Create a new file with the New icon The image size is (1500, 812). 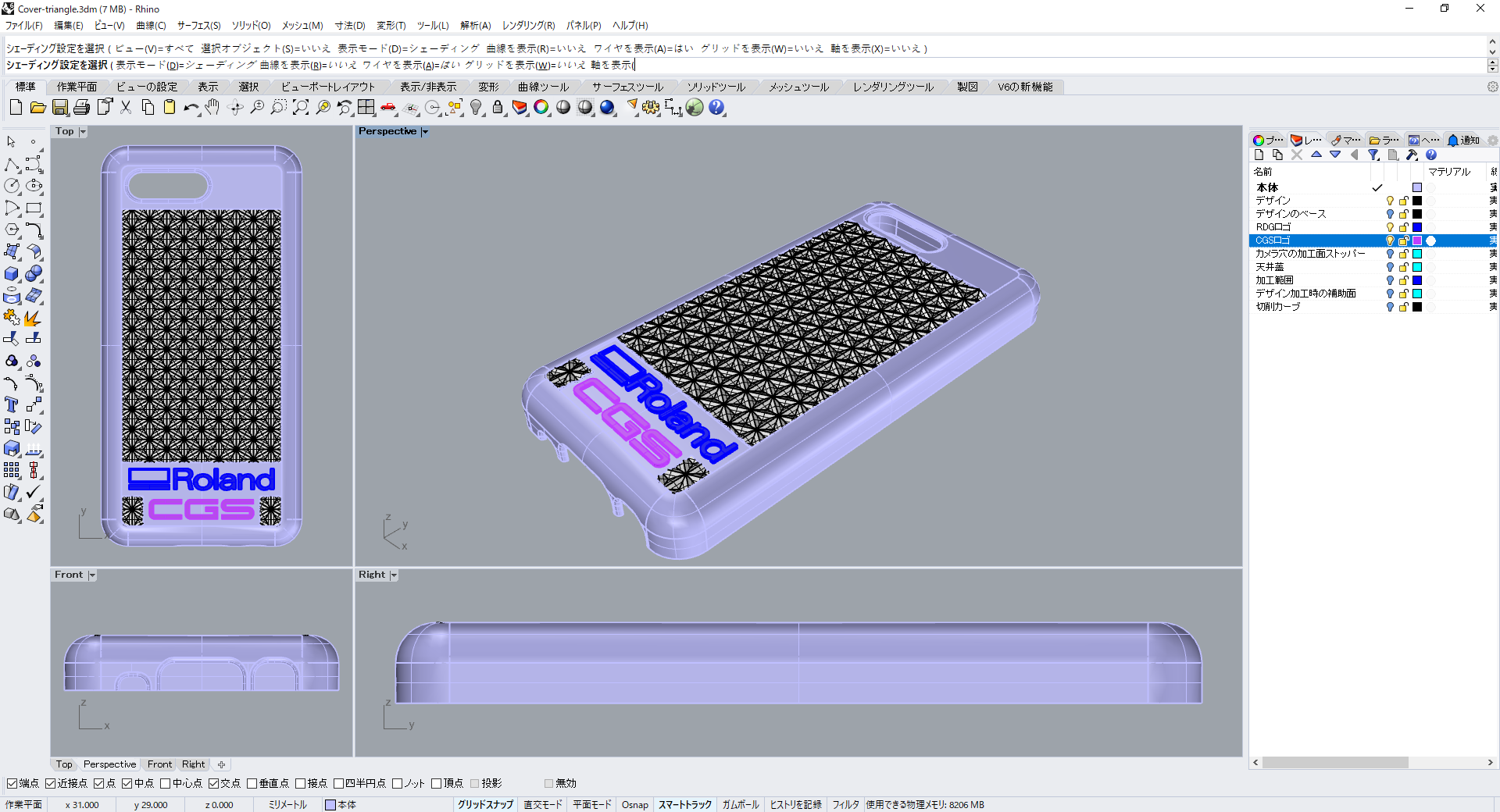16,108
